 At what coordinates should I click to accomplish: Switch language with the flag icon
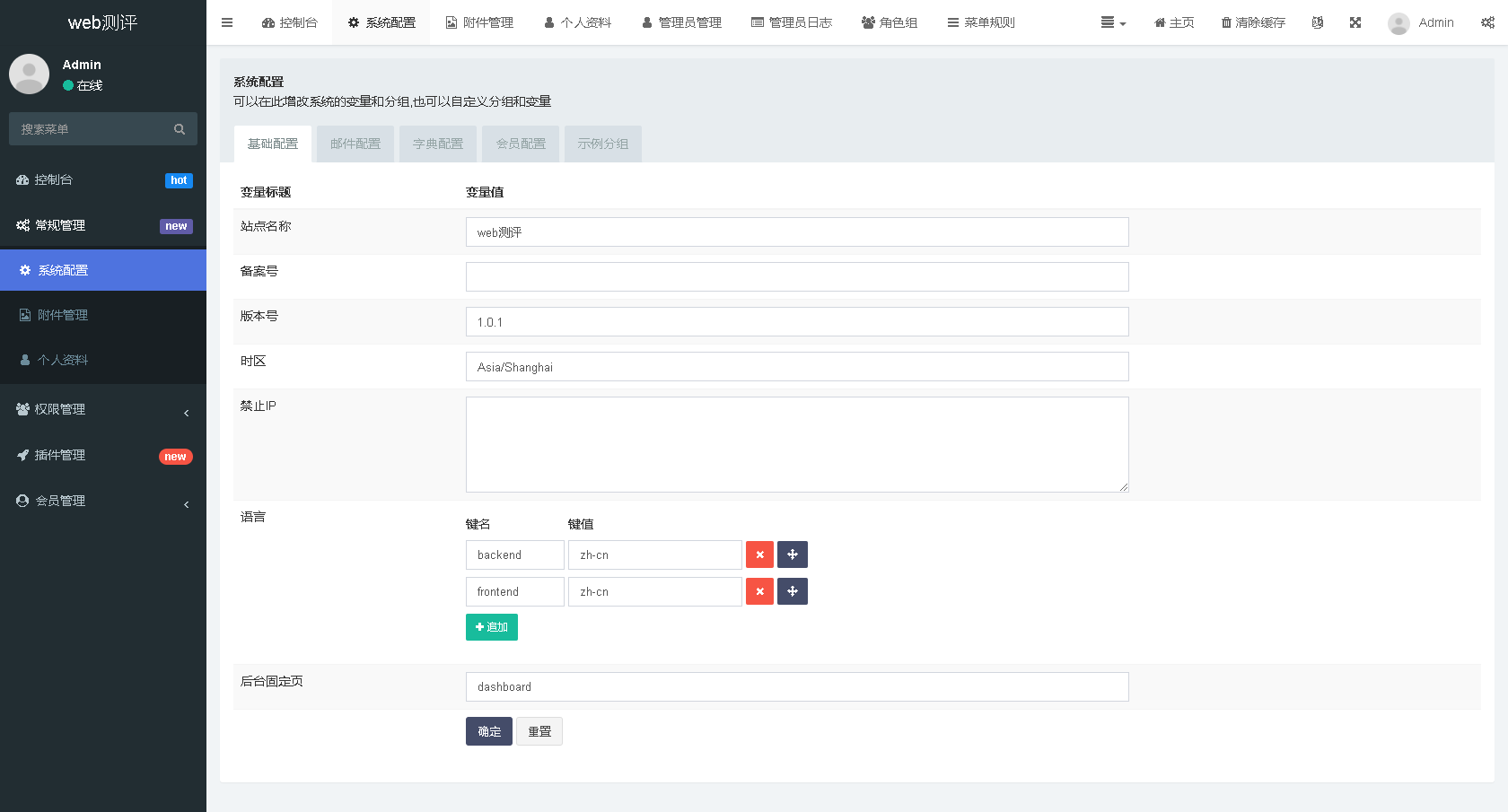[1317, 22]
